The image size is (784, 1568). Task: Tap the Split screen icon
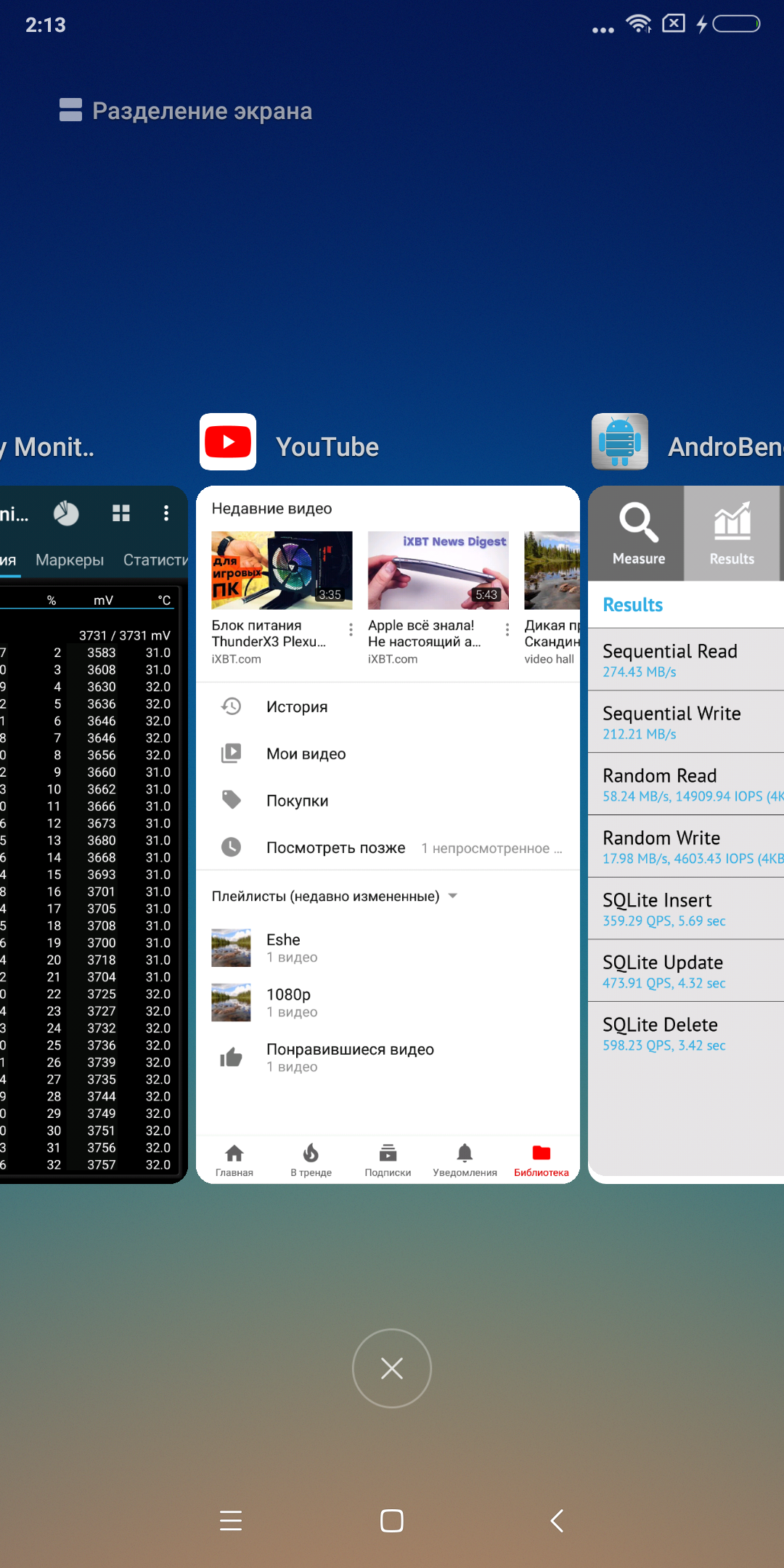pyautogui.click(x=70, y=110)
